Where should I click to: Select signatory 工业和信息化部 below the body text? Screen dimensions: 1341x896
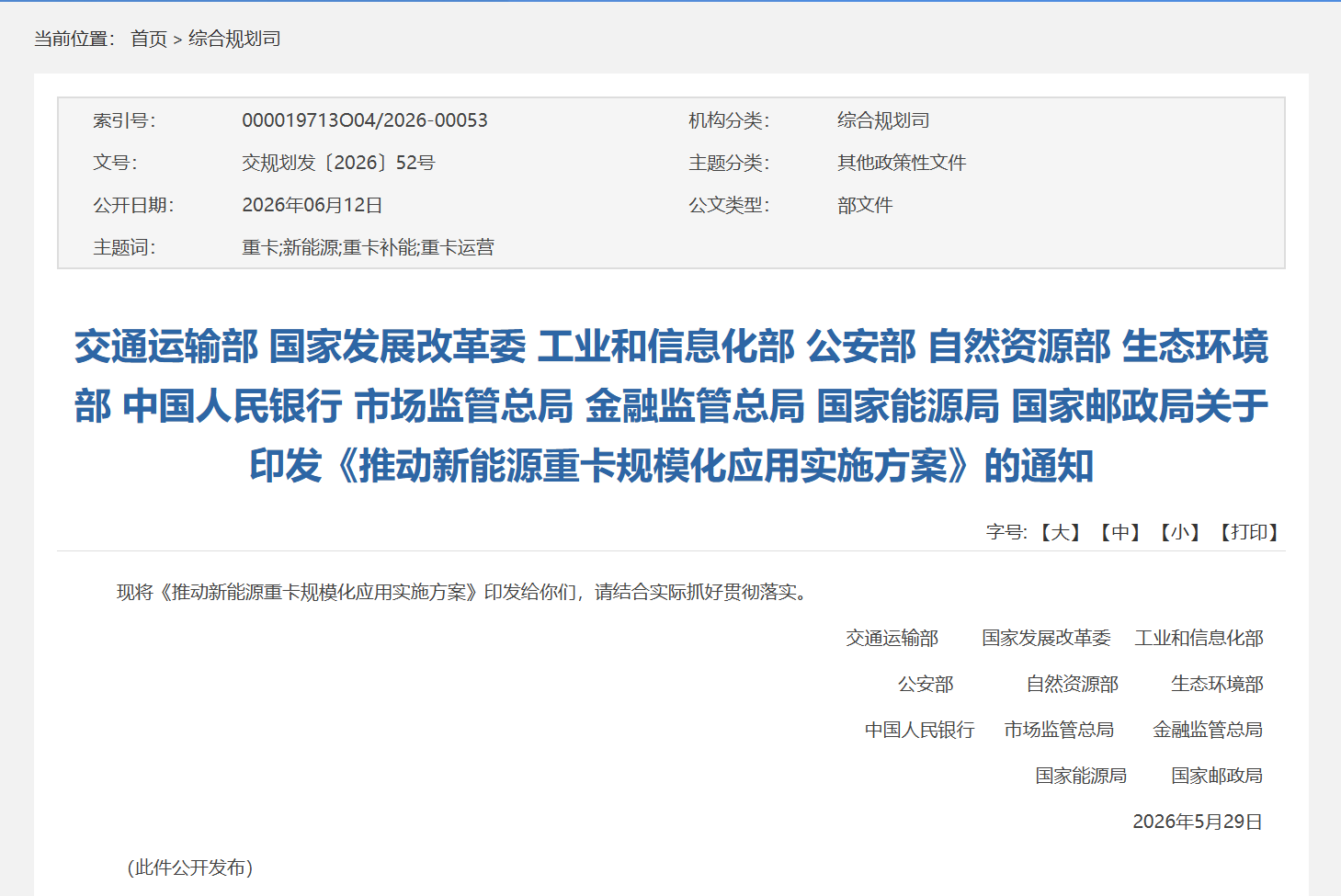(1199, 638)
